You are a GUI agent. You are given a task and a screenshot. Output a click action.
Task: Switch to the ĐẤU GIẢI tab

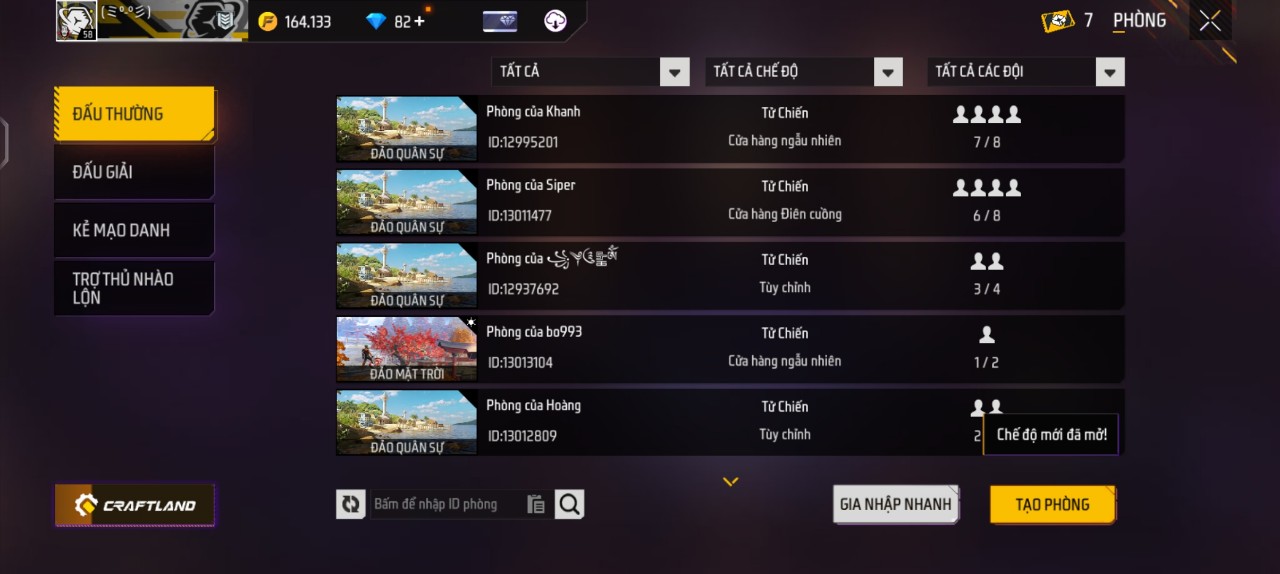134,172
